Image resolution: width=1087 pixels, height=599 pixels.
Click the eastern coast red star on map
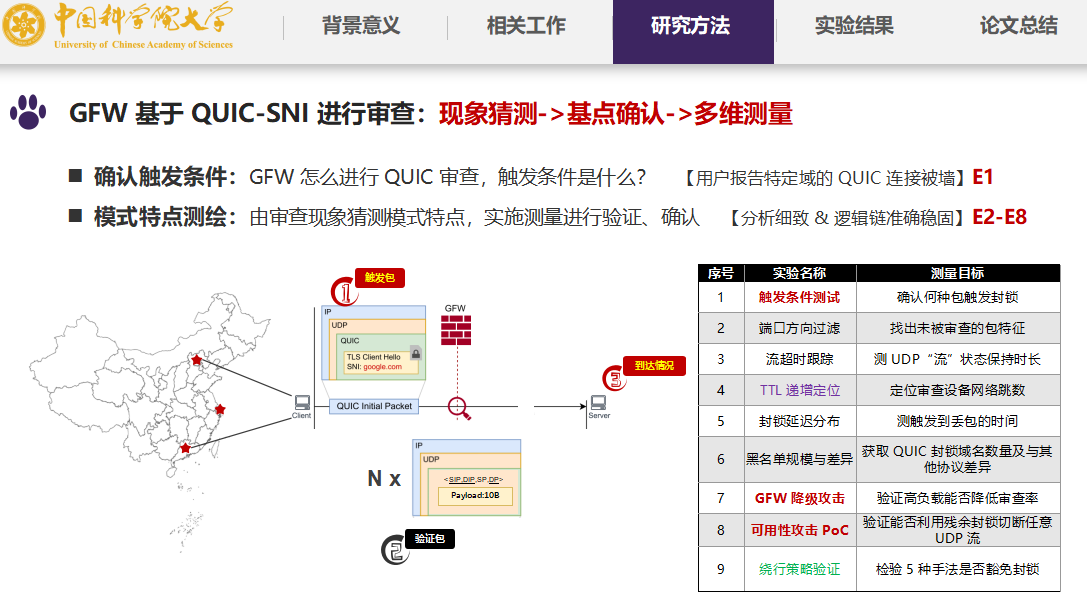coord(220,409)
